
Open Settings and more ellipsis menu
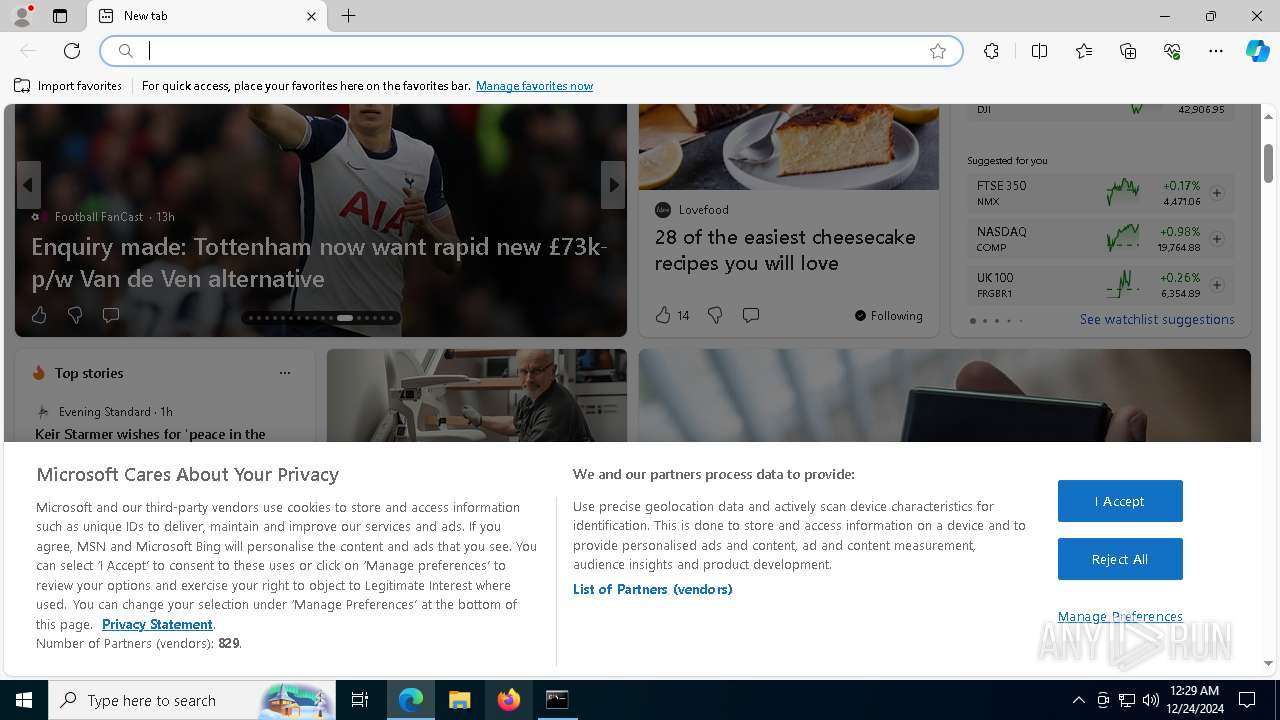[1216, 51]
